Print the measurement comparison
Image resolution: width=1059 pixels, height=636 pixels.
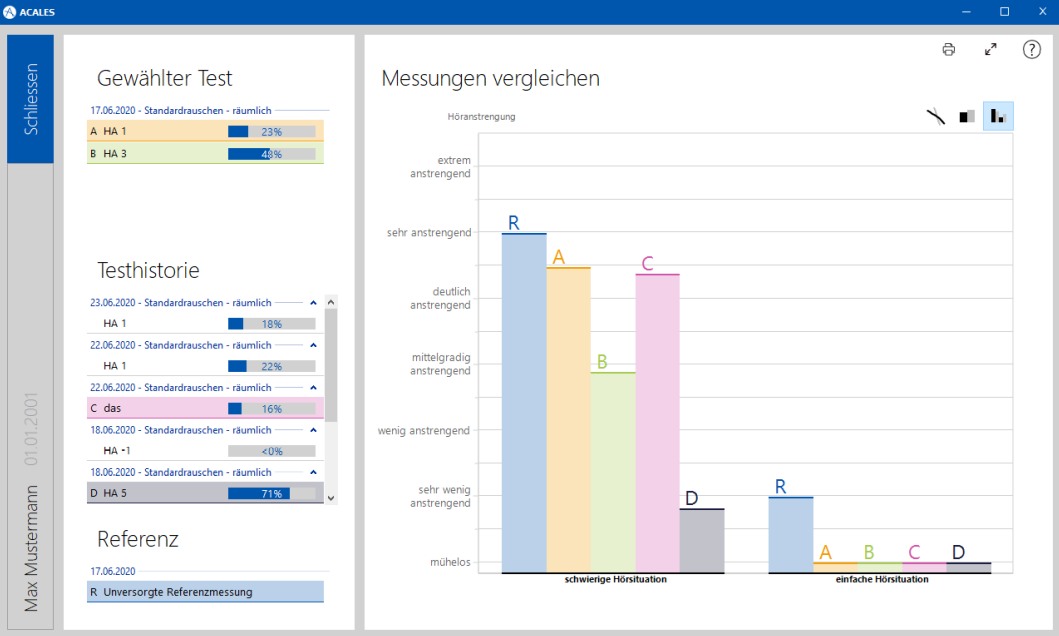coord(948,50)
